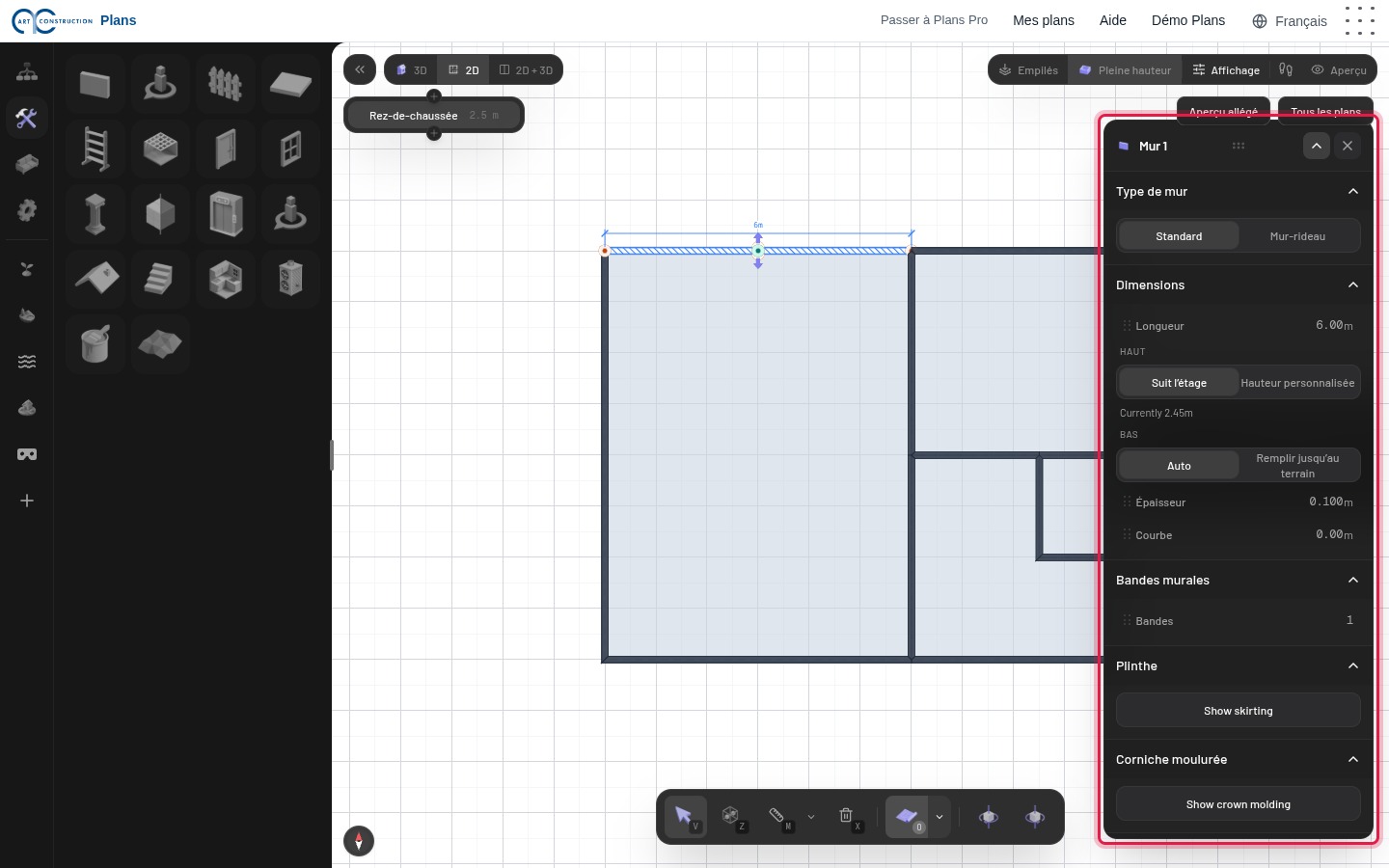Viewport: 1389px width, 868px height.
Task: Open the VR headset sidebar item
Action: (x=27, y=454)
